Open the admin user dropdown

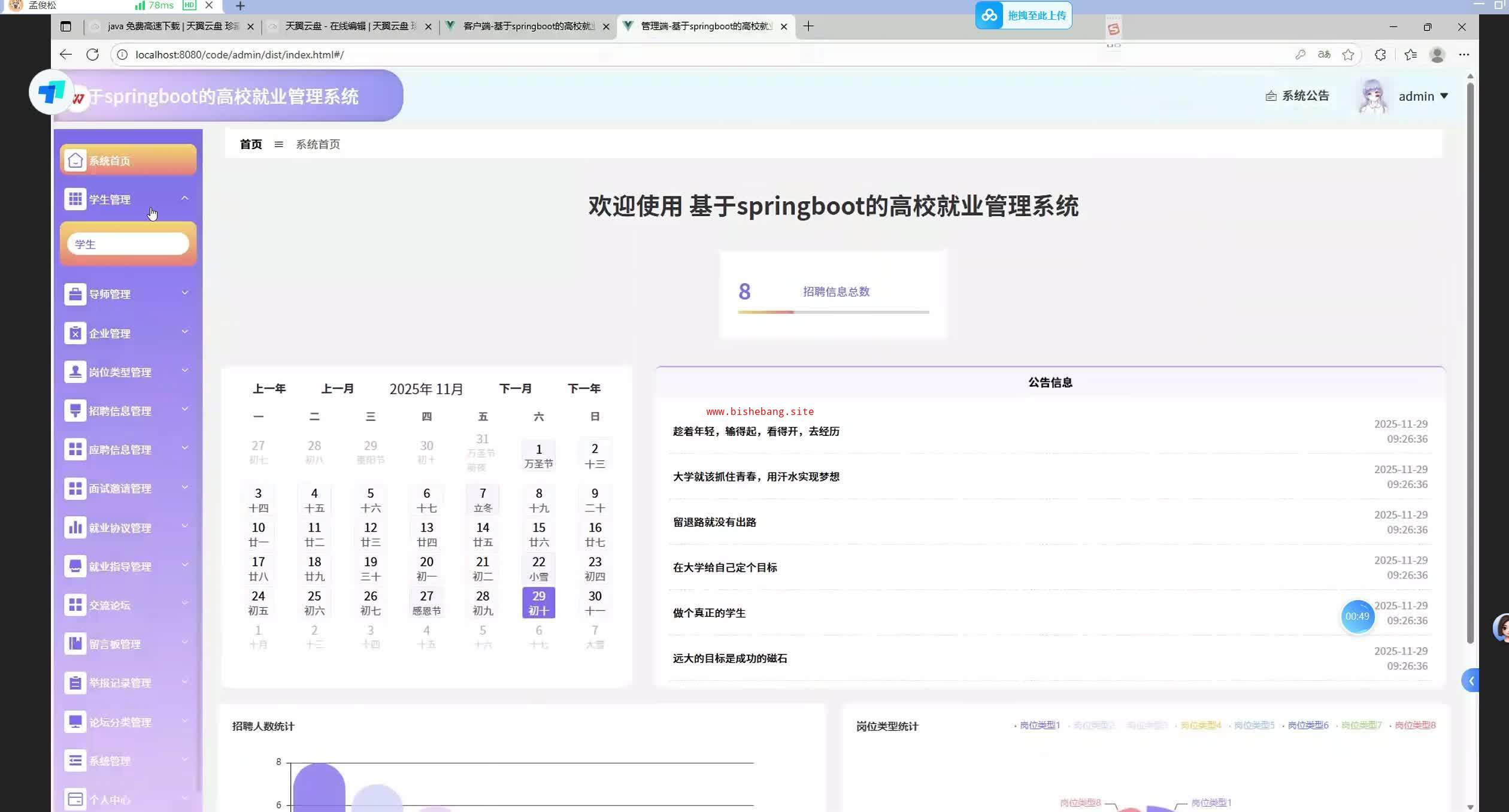1423,96
